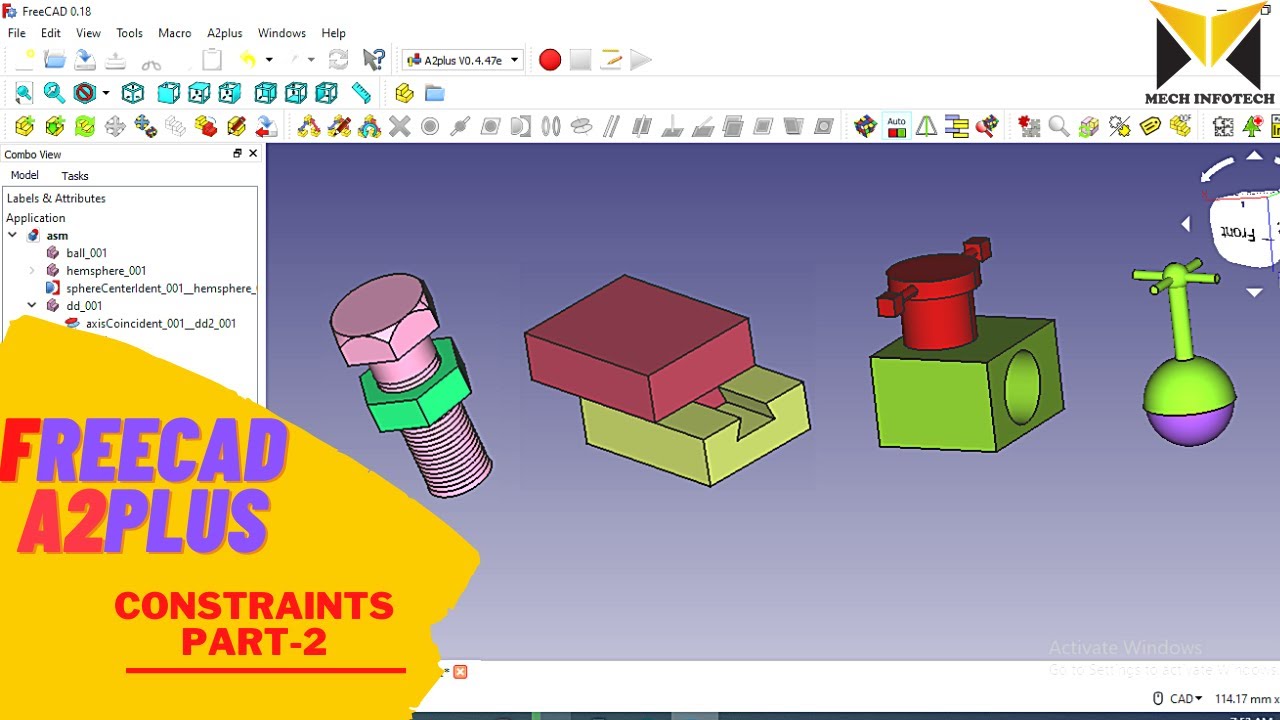Switch to isometric view cube

(133, 93)
